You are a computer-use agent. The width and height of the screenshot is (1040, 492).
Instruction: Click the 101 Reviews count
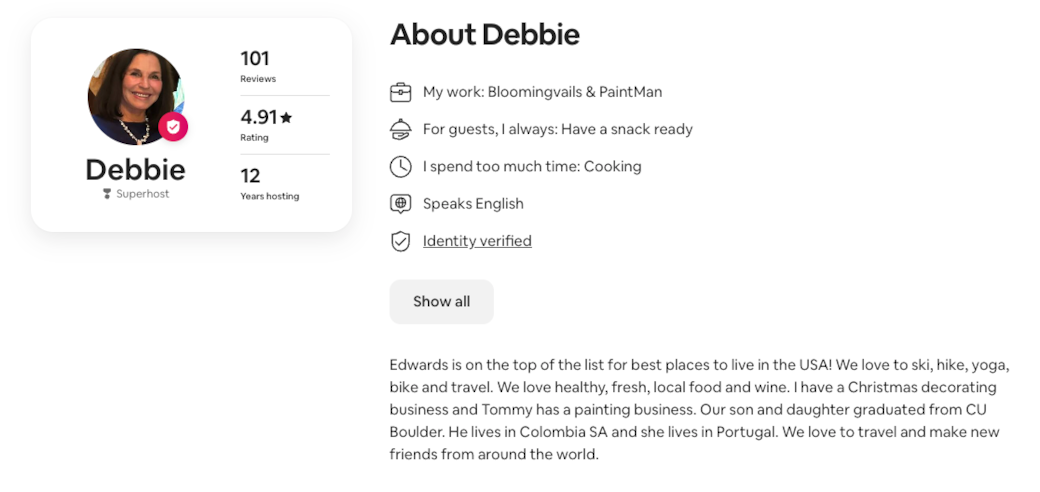pyautogui.click(x=256, y=59)
